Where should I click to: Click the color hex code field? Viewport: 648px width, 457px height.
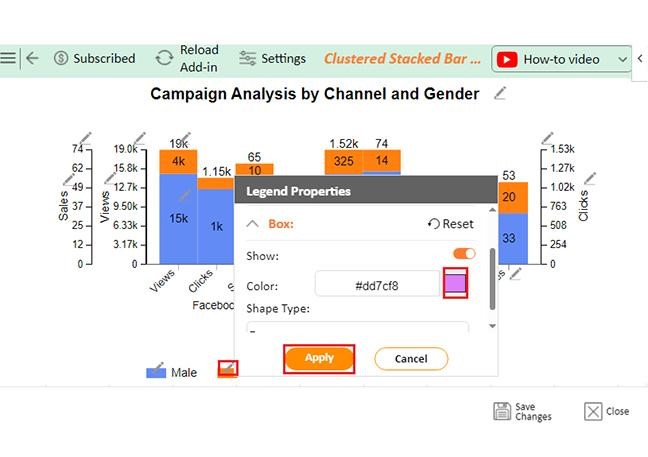click(377, 286)
